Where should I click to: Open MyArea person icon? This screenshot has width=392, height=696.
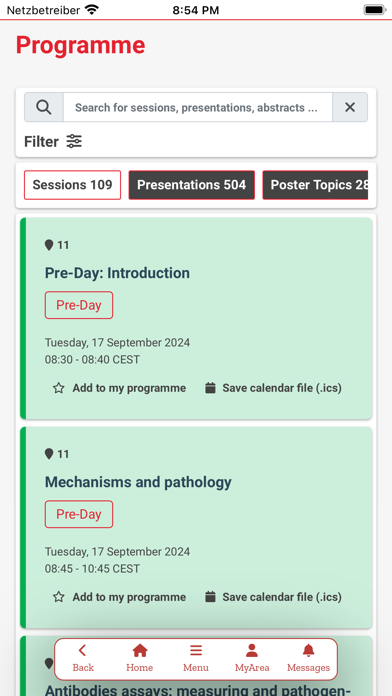(252, 651)
